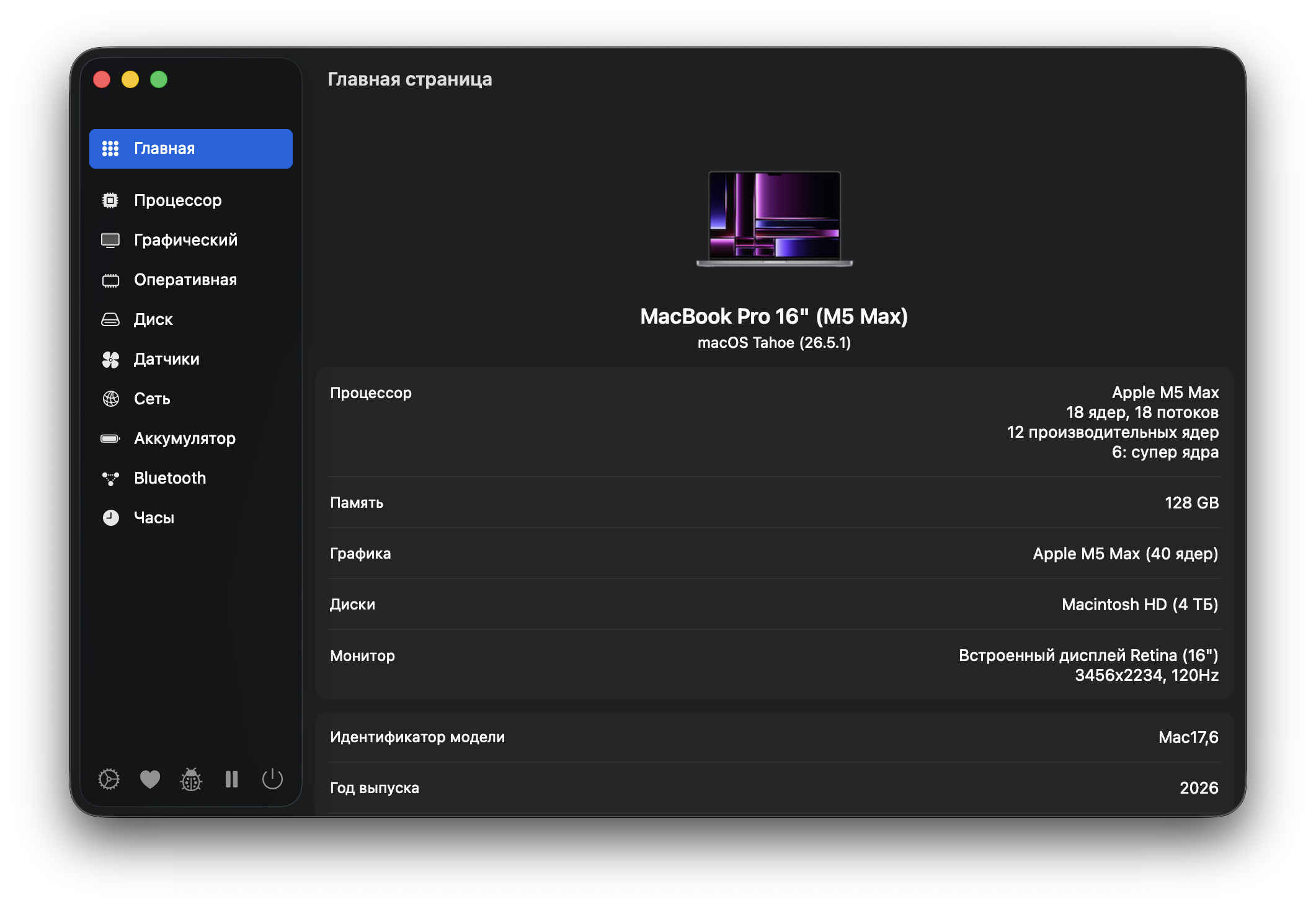Viewport: 1316px width, 909px height.
Task: Click the MacBook Pro 16" (M5 Max) title
Action: point(774,316)
